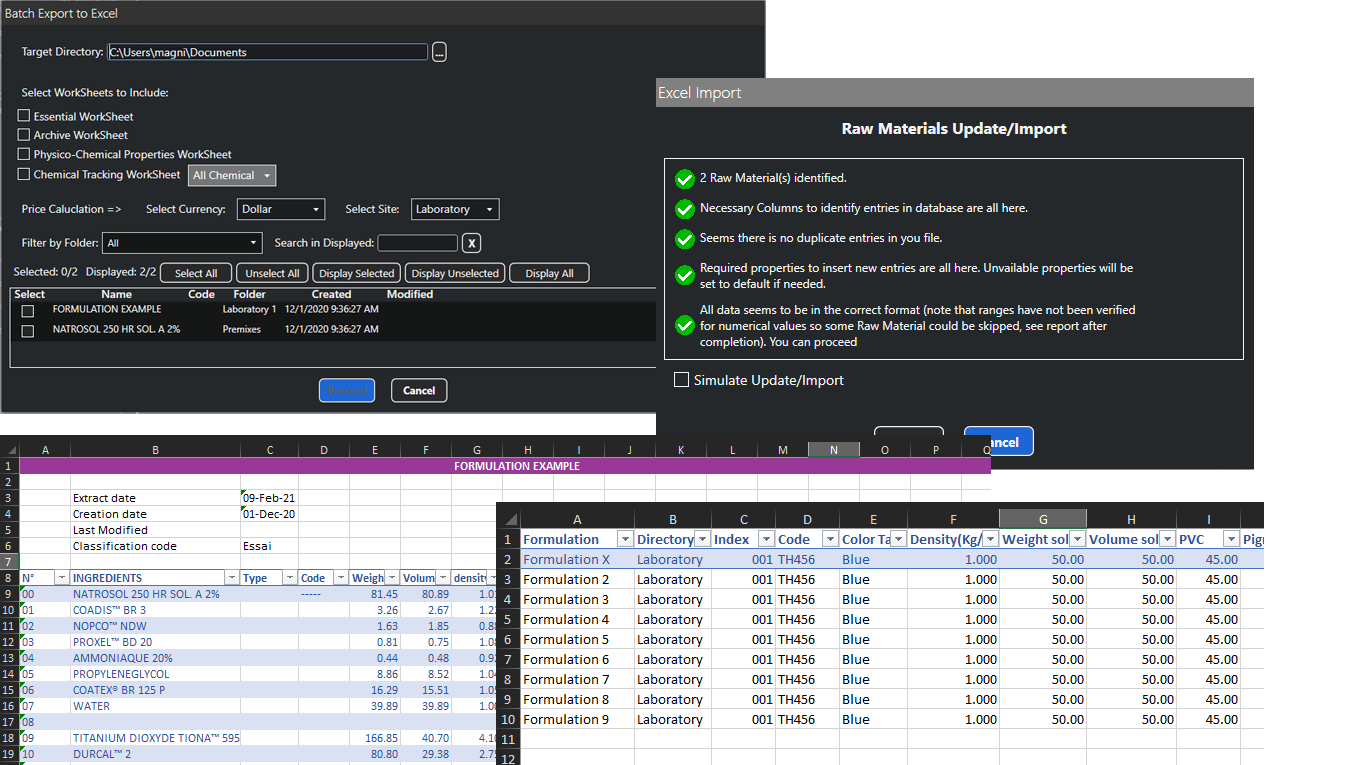Viewport: 1366px width, 765px height.
Task: Click the Display All button
Action: (549, 273)
